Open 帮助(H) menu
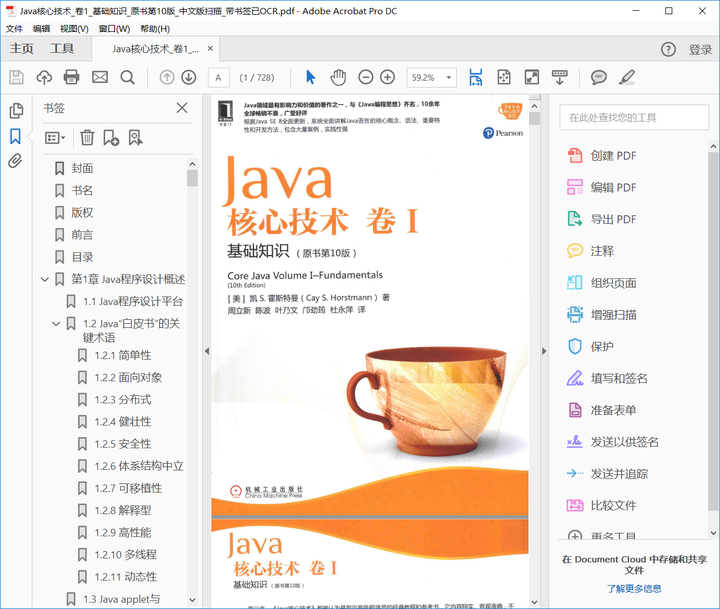Image resolution: width=720 pixels, height=609 pixels. pos(155,28)
